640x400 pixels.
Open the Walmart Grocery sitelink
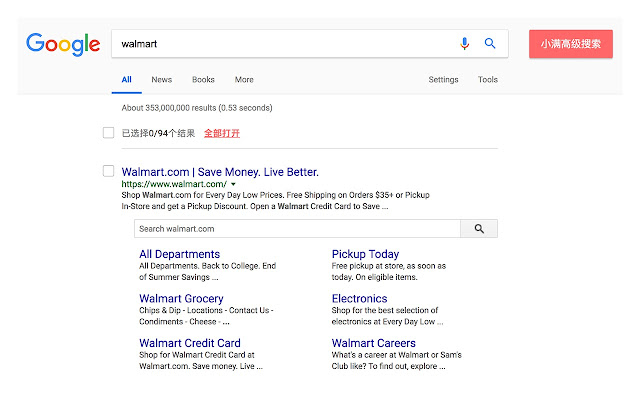pyautogui.click(x=181, y=298)
